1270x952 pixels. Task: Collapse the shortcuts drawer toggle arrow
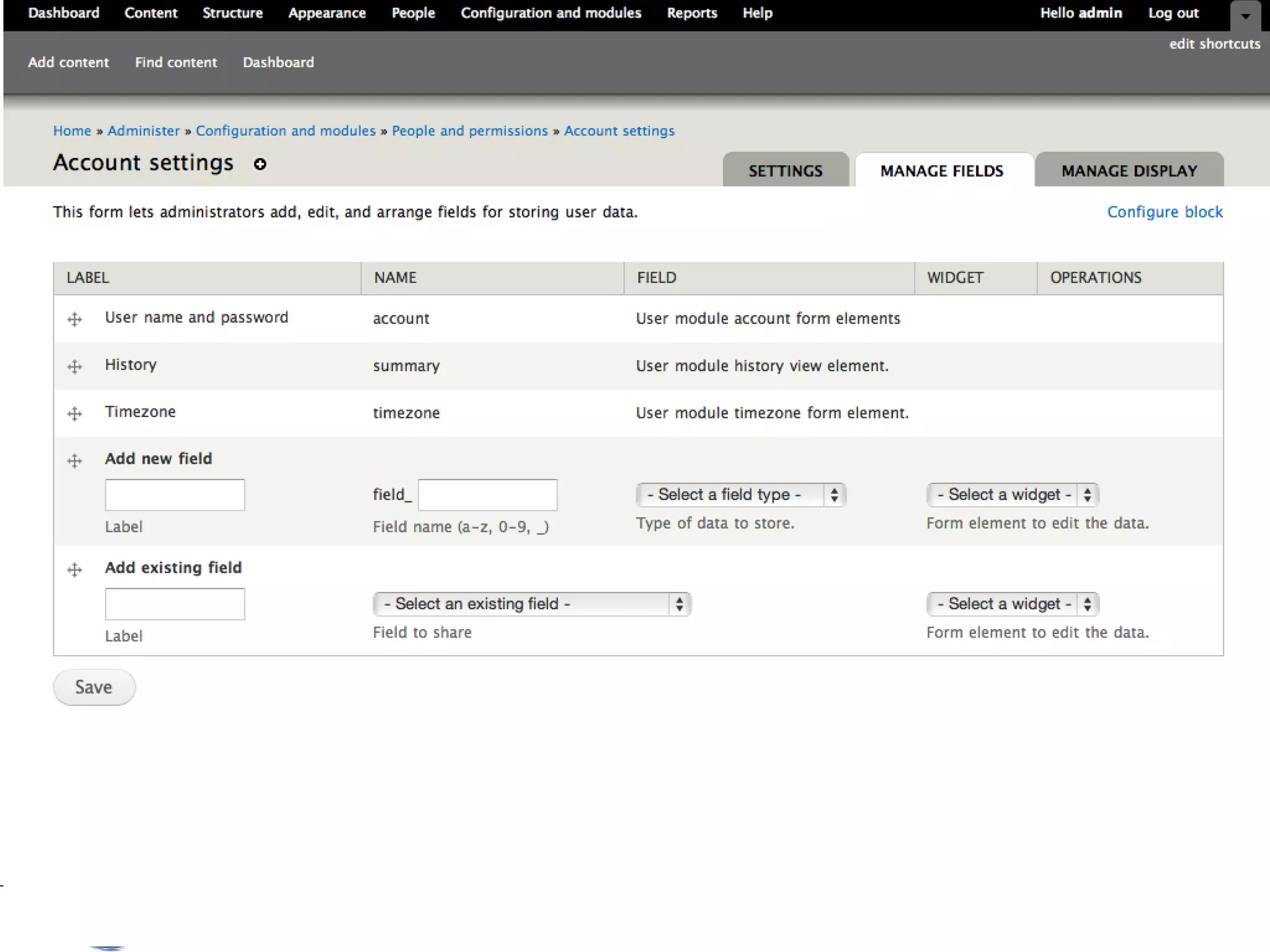[x=1245, y=16]
